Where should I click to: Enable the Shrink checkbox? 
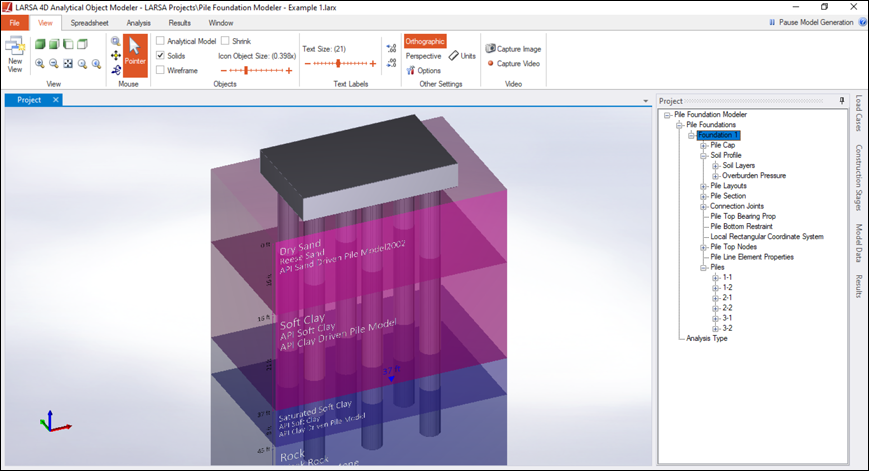(x=225, y=41)
